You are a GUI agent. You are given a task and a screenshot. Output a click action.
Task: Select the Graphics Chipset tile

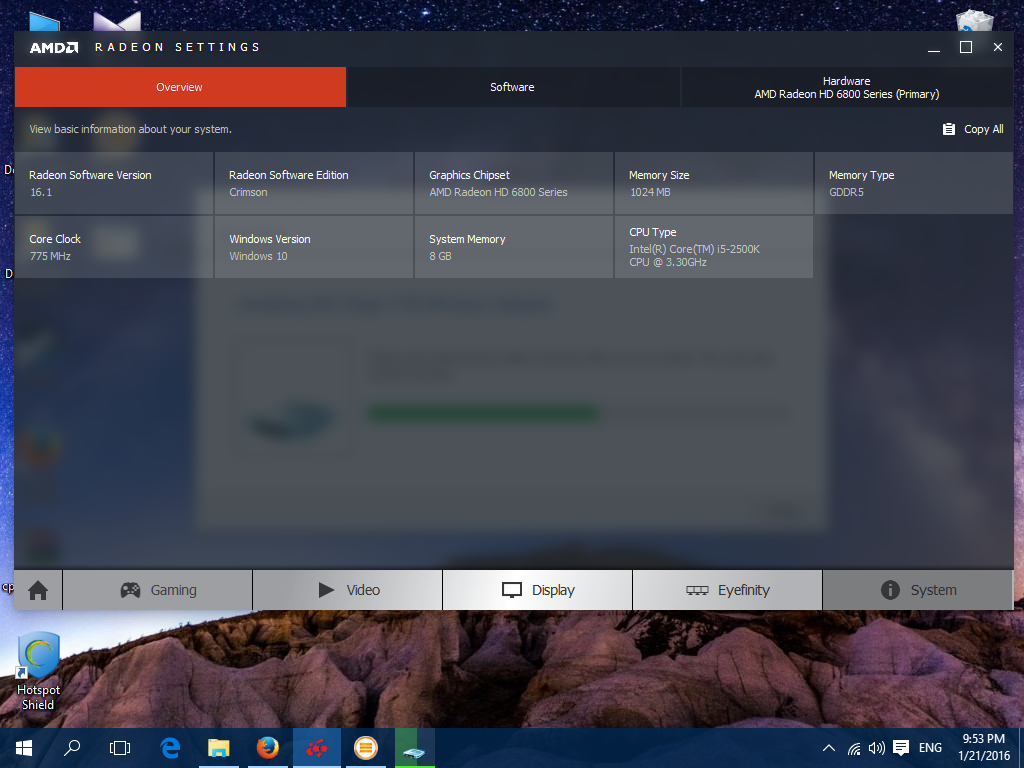click(514, 184)
